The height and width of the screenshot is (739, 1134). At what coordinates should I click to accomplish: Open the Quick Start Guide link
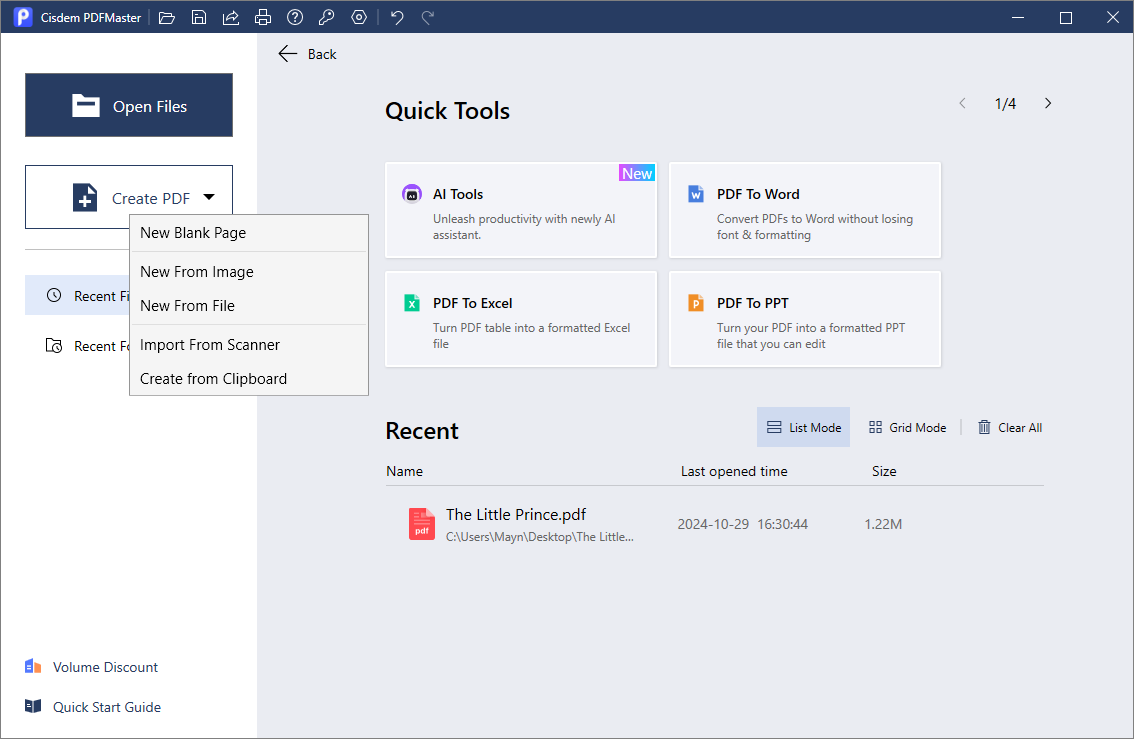(x=93, y=707)
